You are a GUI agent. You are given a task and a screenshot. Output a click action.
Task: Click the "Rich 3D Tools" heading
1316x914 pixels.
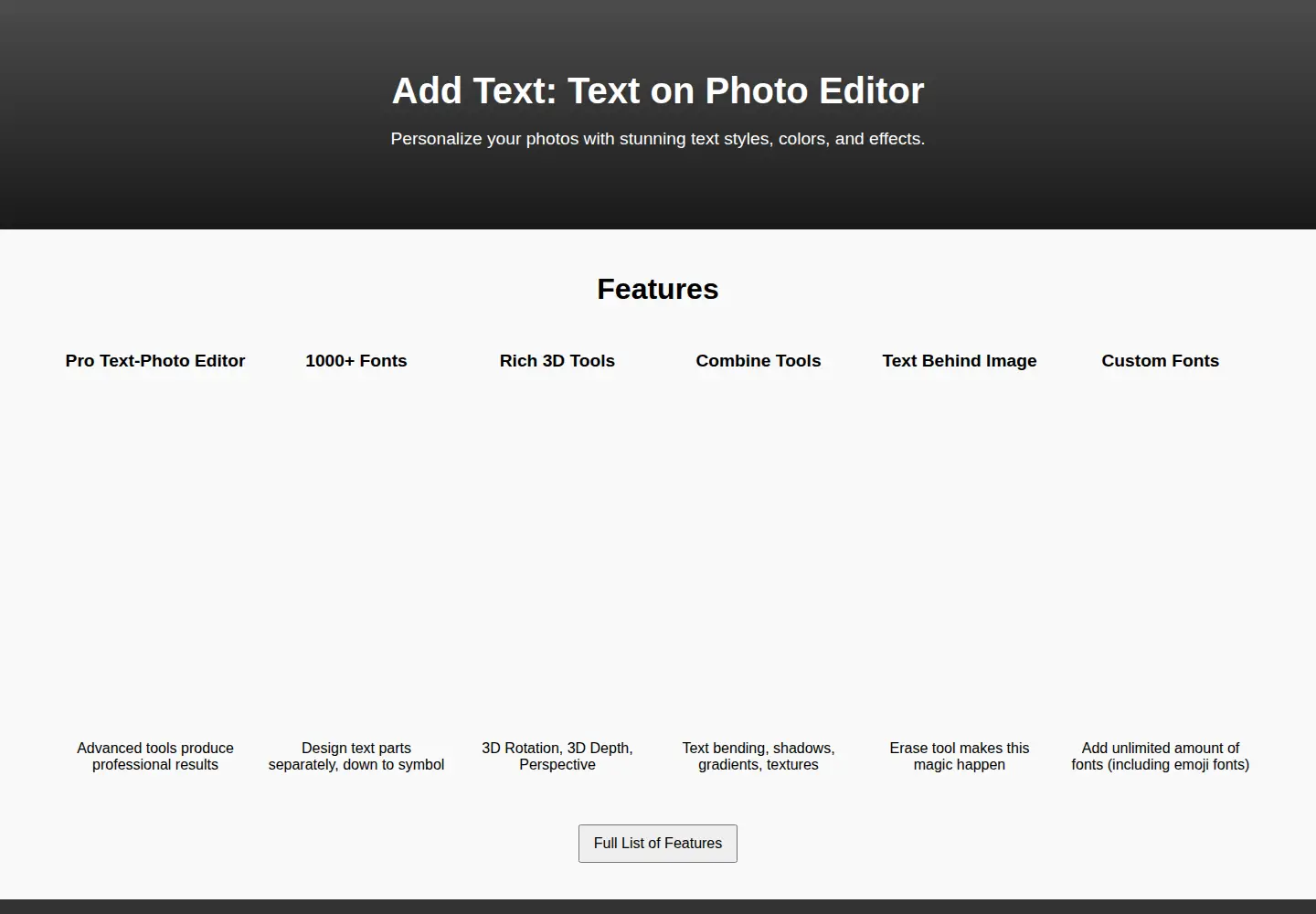pyautogui.click(x=557, y=361)
